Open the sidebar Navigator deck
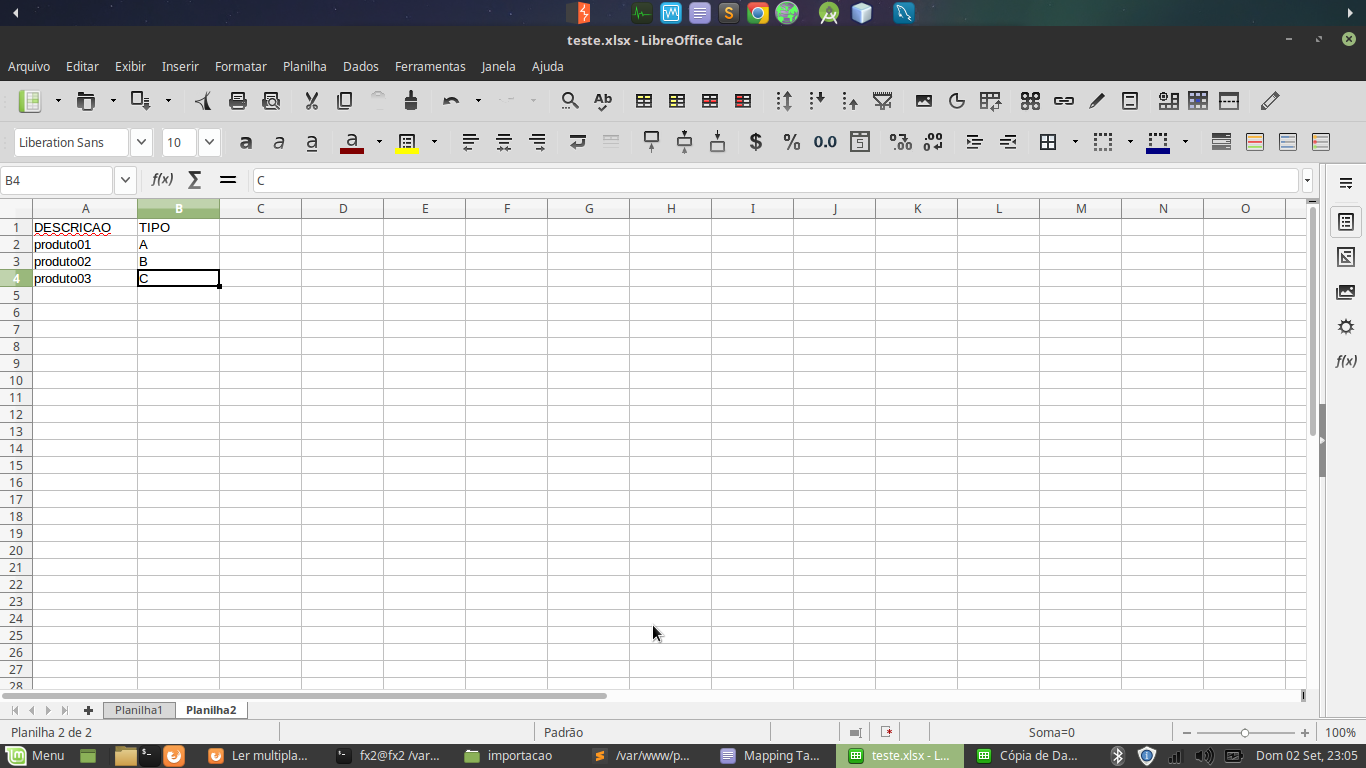 click(x=1346, y=327)
